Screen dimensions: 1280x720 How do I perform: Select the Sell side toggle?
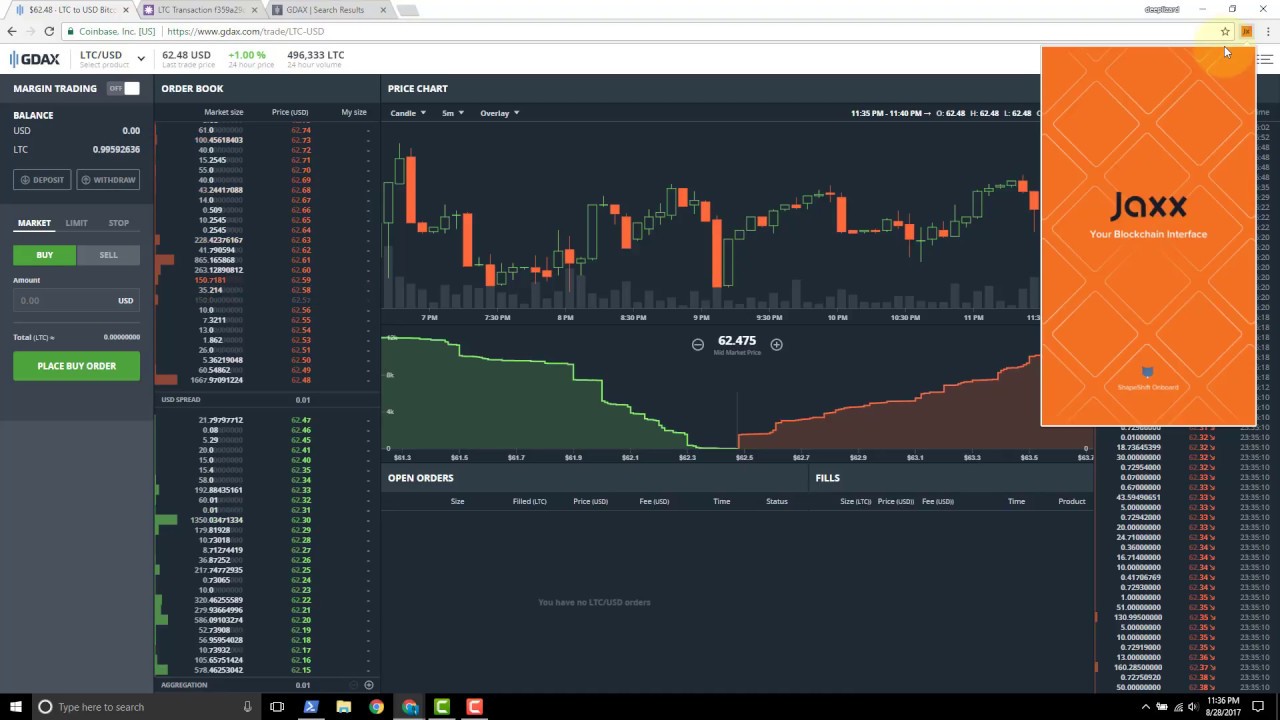pyautogui.click(x=108, y=255)
